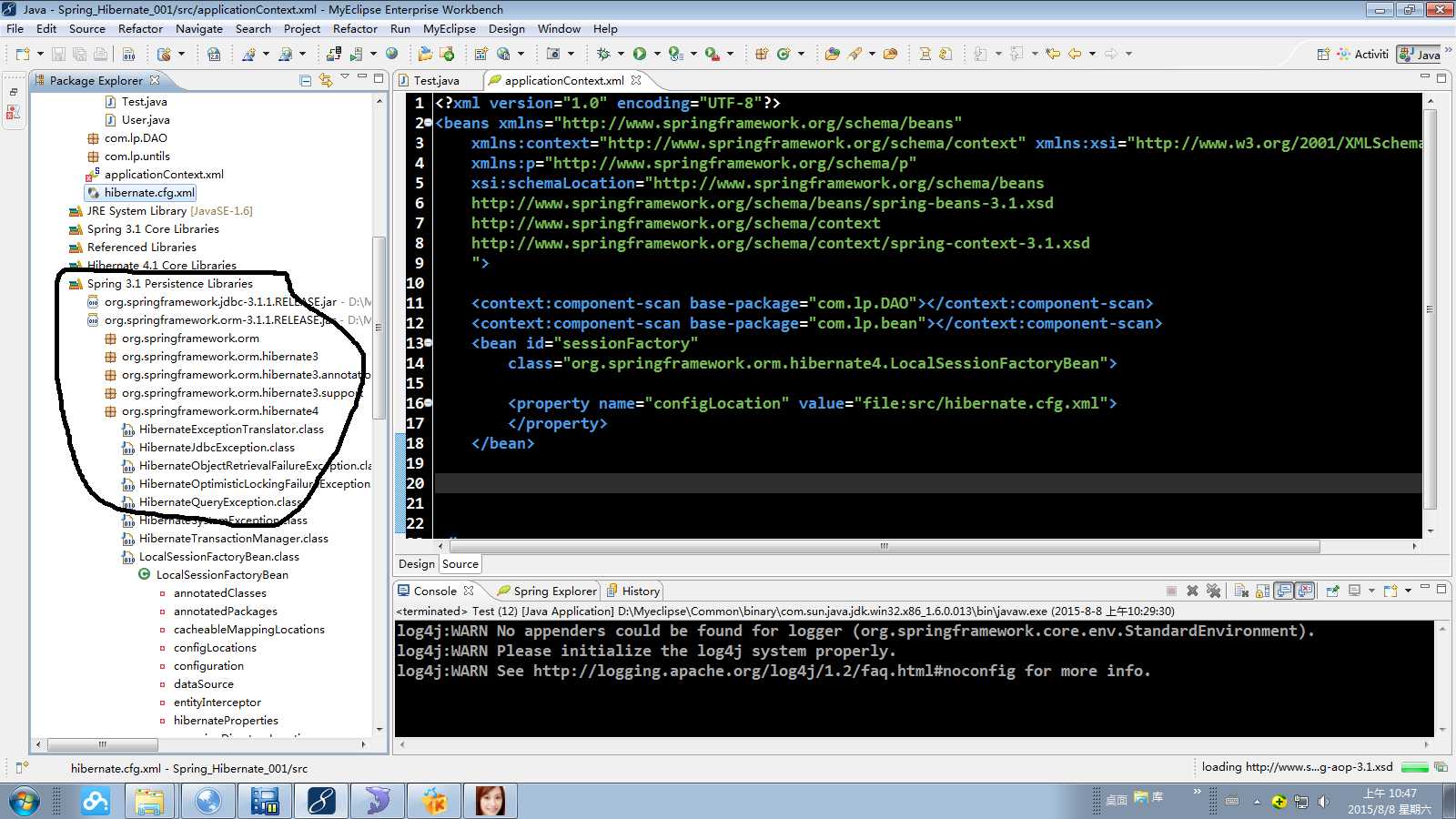Click the New file wizard toolbar icon
Viewport: 1456px width, 819px height.
23,54
